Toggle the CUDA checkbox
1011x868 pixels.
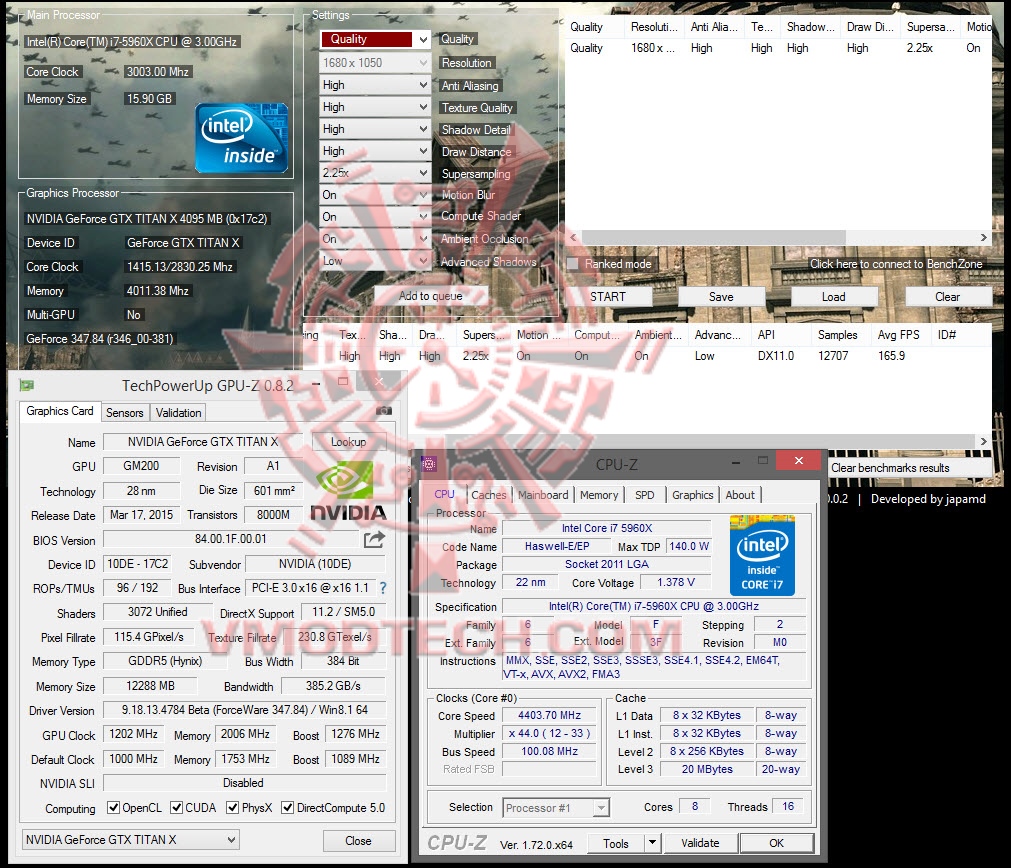pyautogui.click(x=176, y=807)
